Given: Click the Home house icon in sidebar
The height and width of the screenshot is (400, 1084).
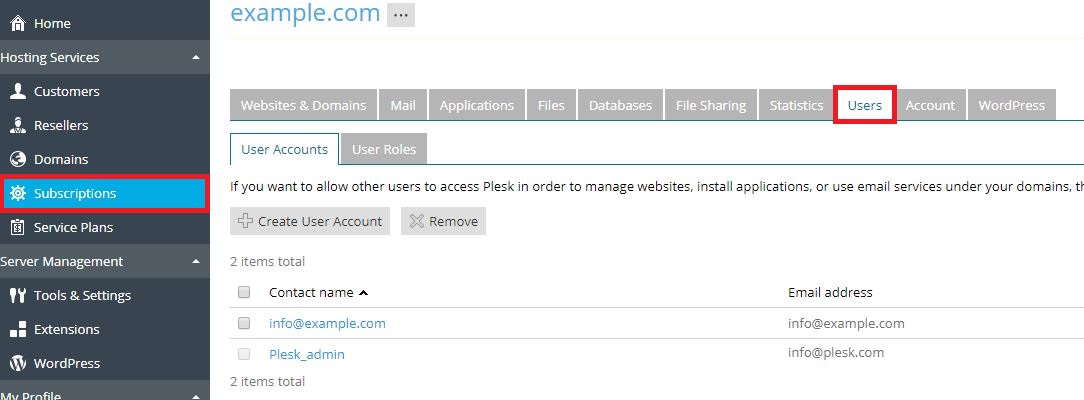Looking at the screenshot, I should point(18,23).
